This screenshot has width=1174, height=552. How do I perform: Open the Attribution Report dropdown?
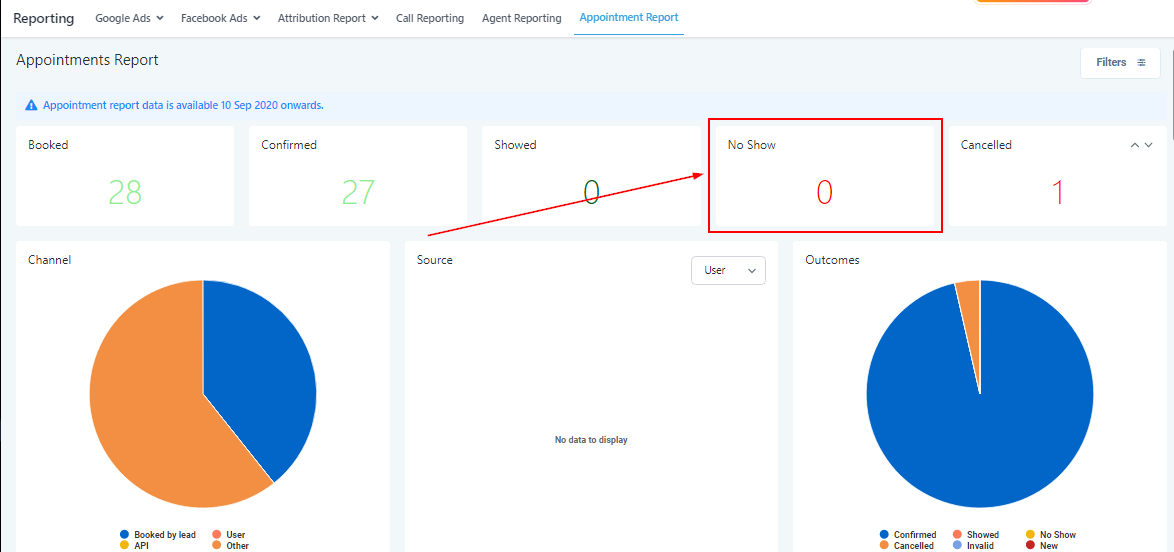tap(328, 18)
